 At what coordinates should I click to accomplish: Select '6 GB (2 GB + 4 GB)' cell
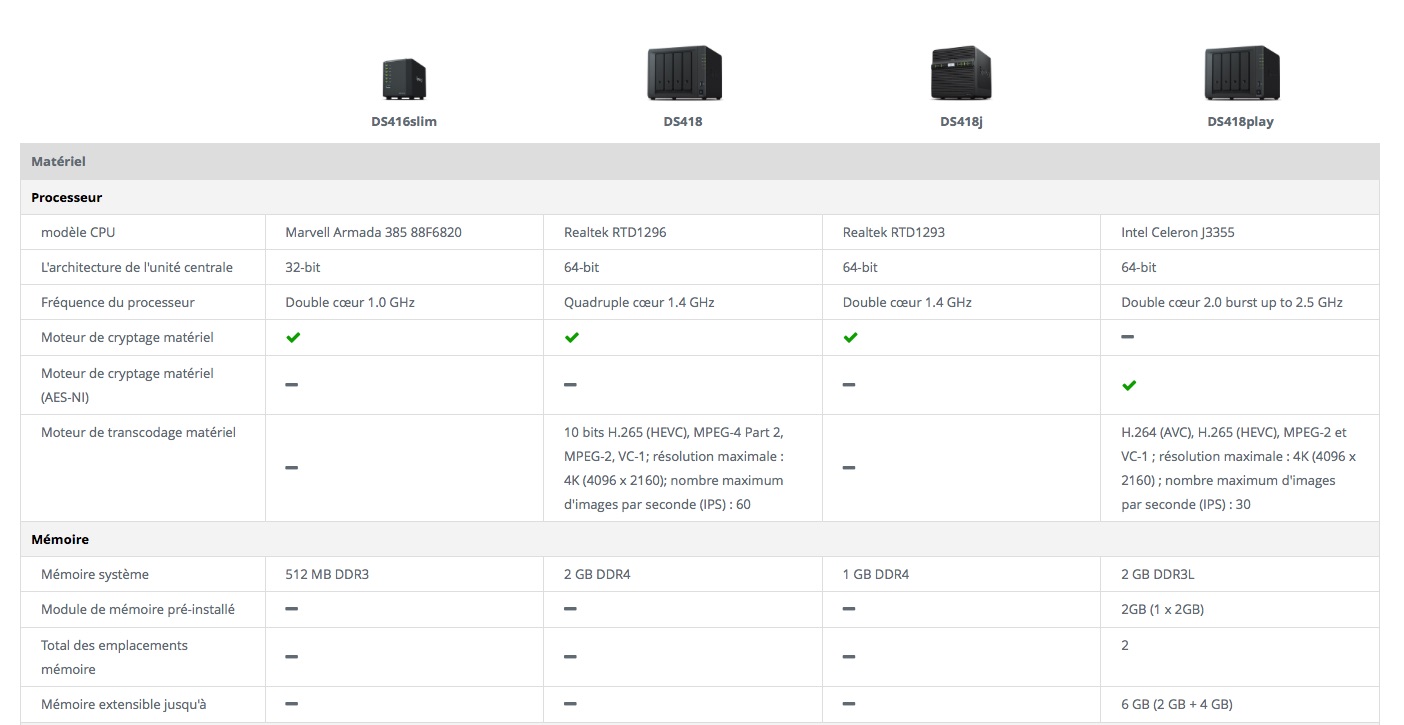1177,704
